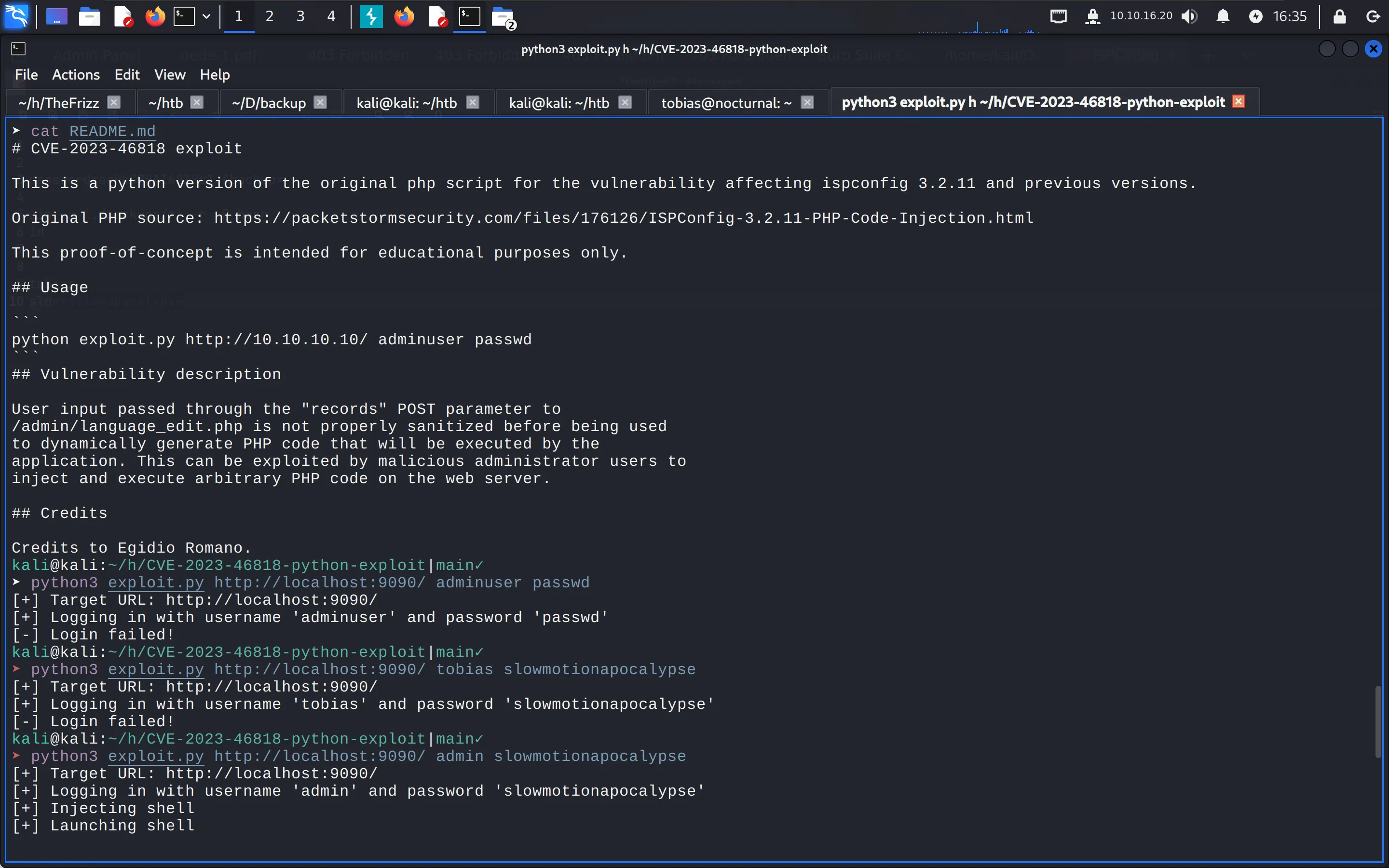The image size is (1389, 868).
Task: Click the terminal vertical scrollbar handle
Action: click(1379, 721)
